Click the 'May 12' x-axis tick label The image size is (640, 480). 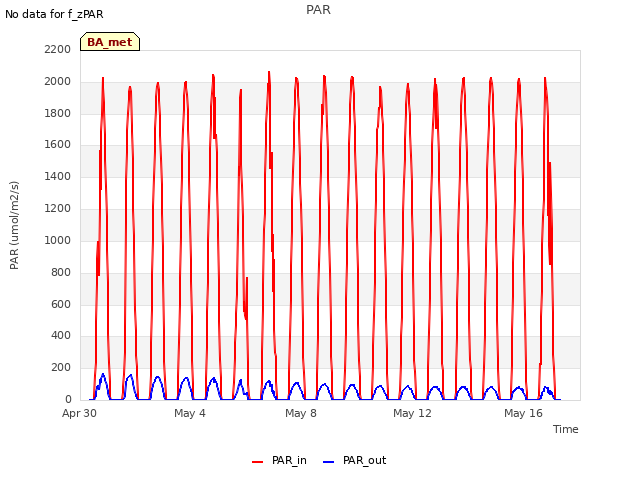tap(412, 413)
